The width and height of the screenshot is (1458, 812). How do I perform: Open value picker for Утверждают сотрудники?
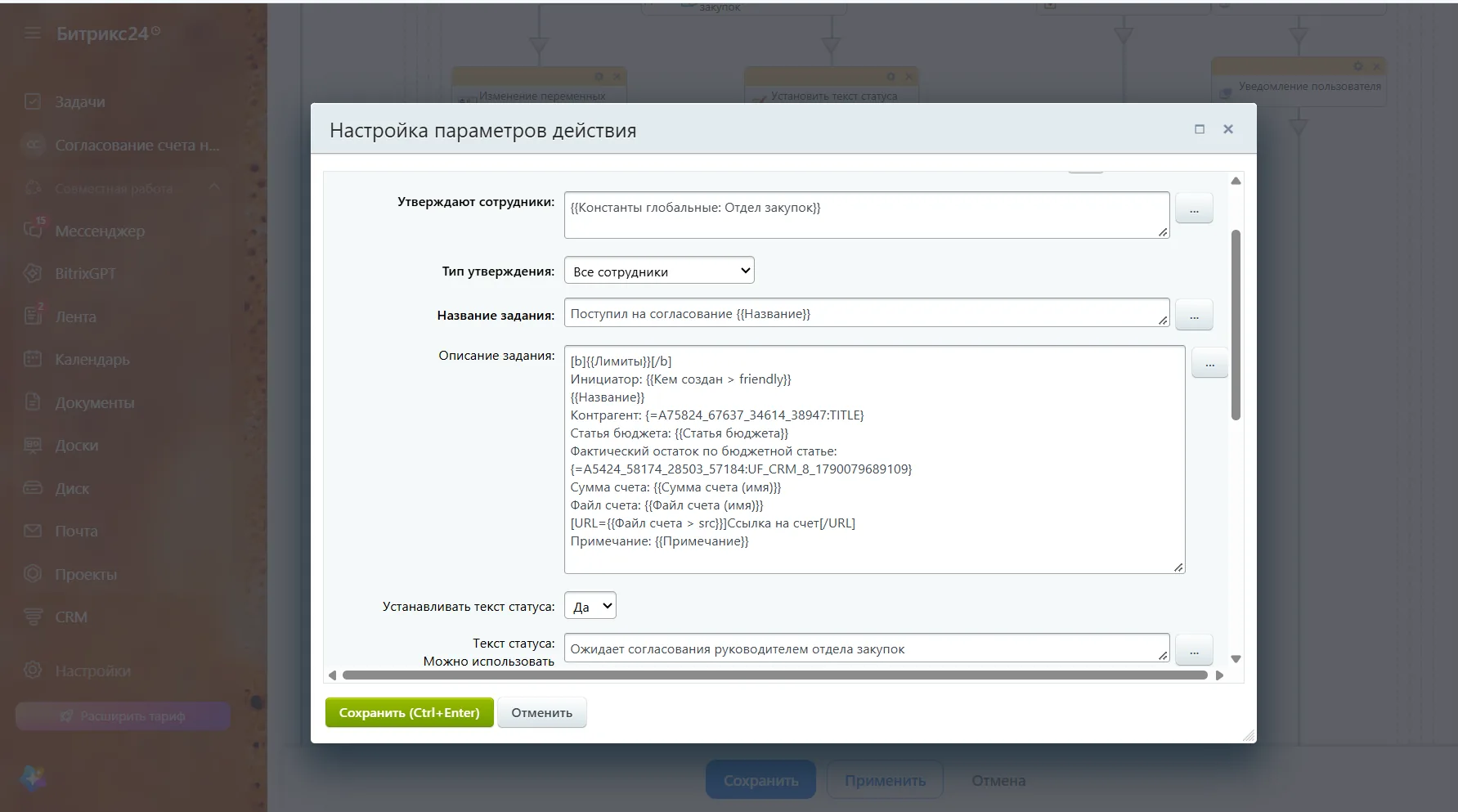tap(1194, 209)
